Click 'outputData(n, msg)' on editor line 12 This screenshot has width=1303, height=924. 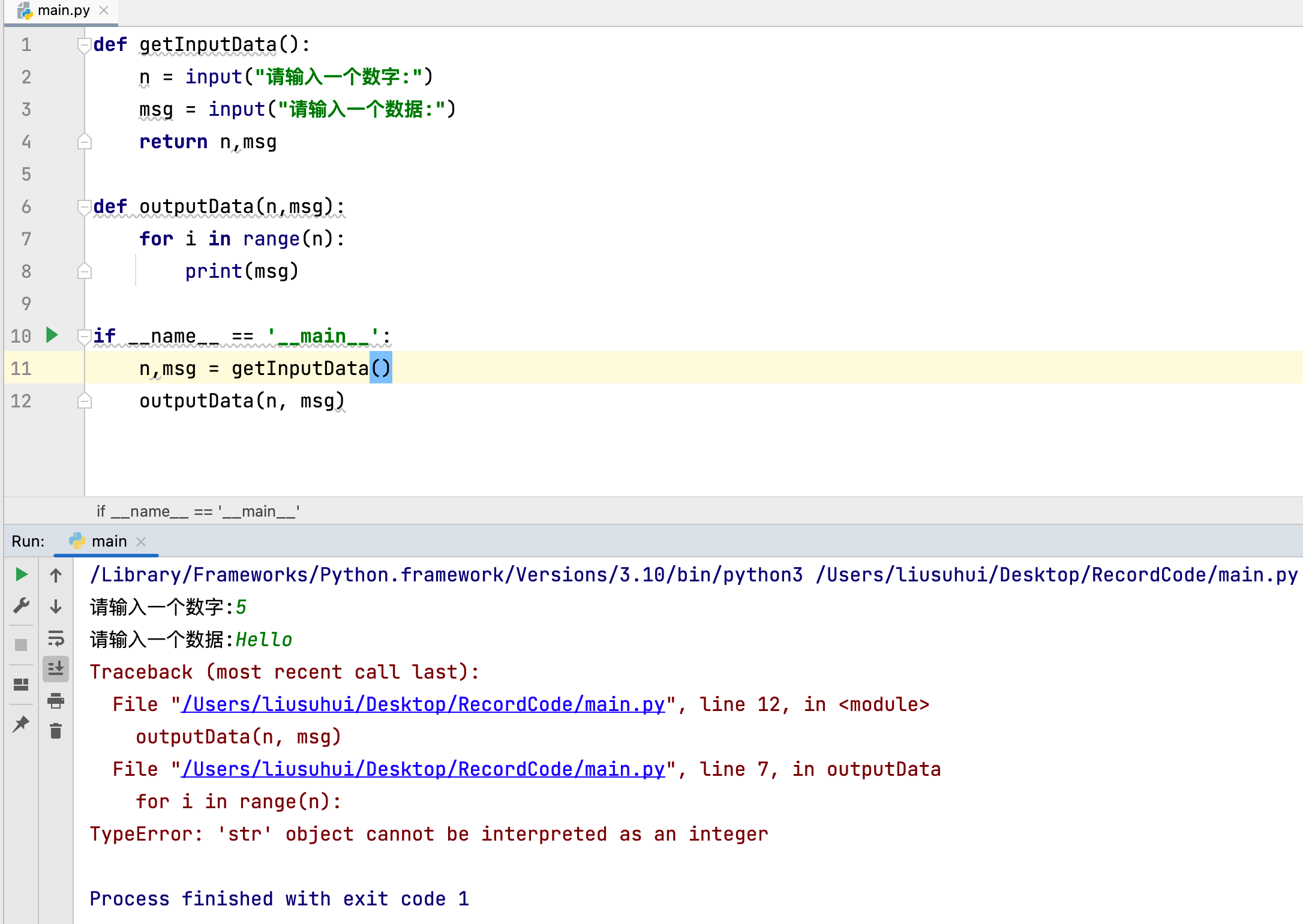[242, 401]
